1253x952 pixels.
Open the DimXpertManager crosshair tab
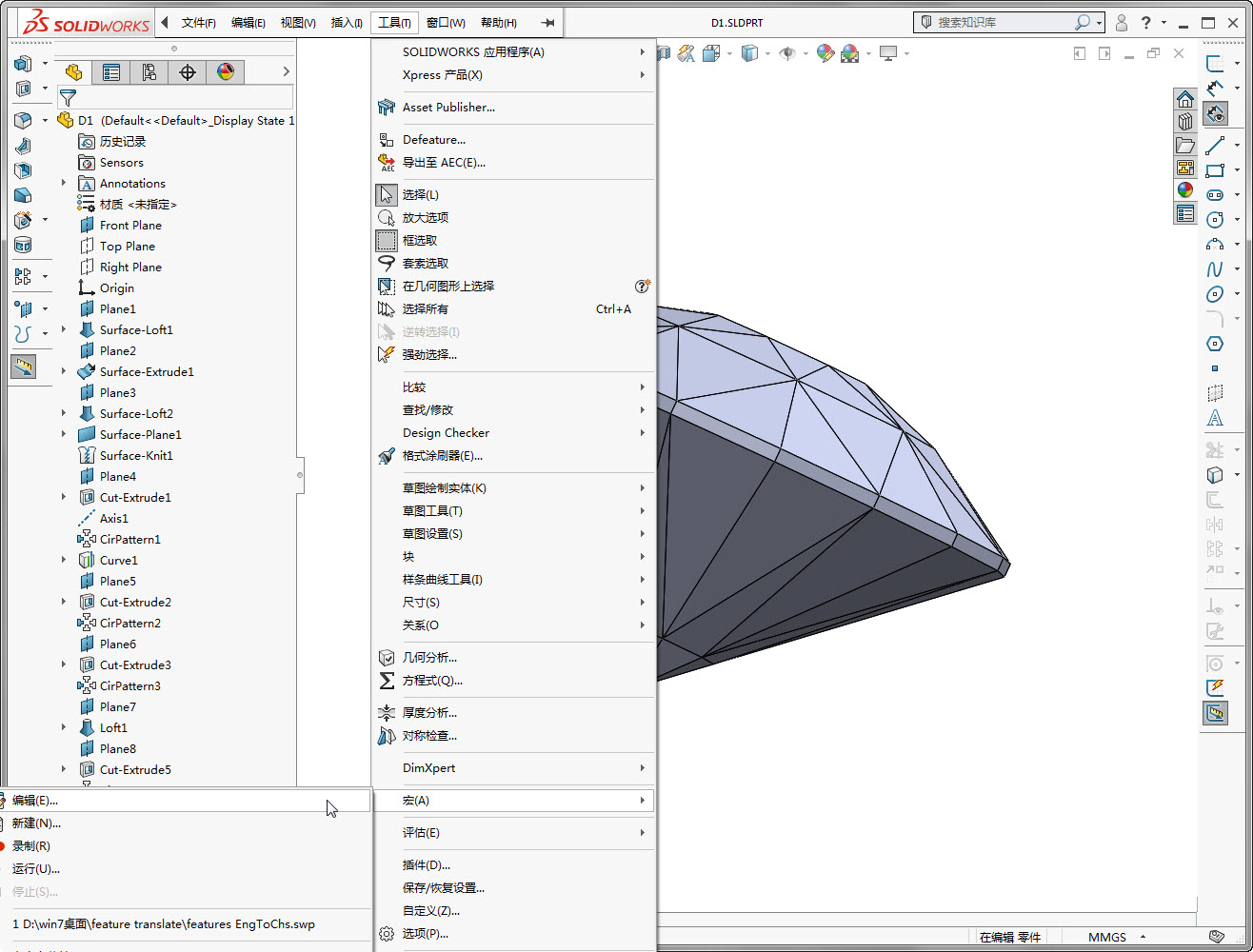click(188, 71)
